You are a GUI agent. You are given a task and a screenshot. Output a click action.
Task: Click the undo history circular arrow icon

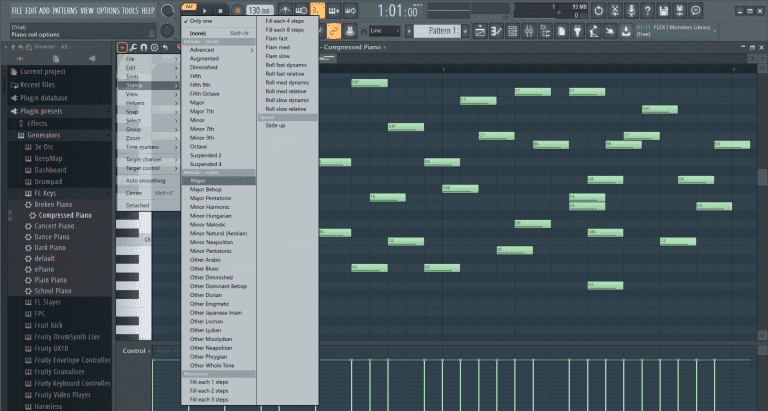599,10
